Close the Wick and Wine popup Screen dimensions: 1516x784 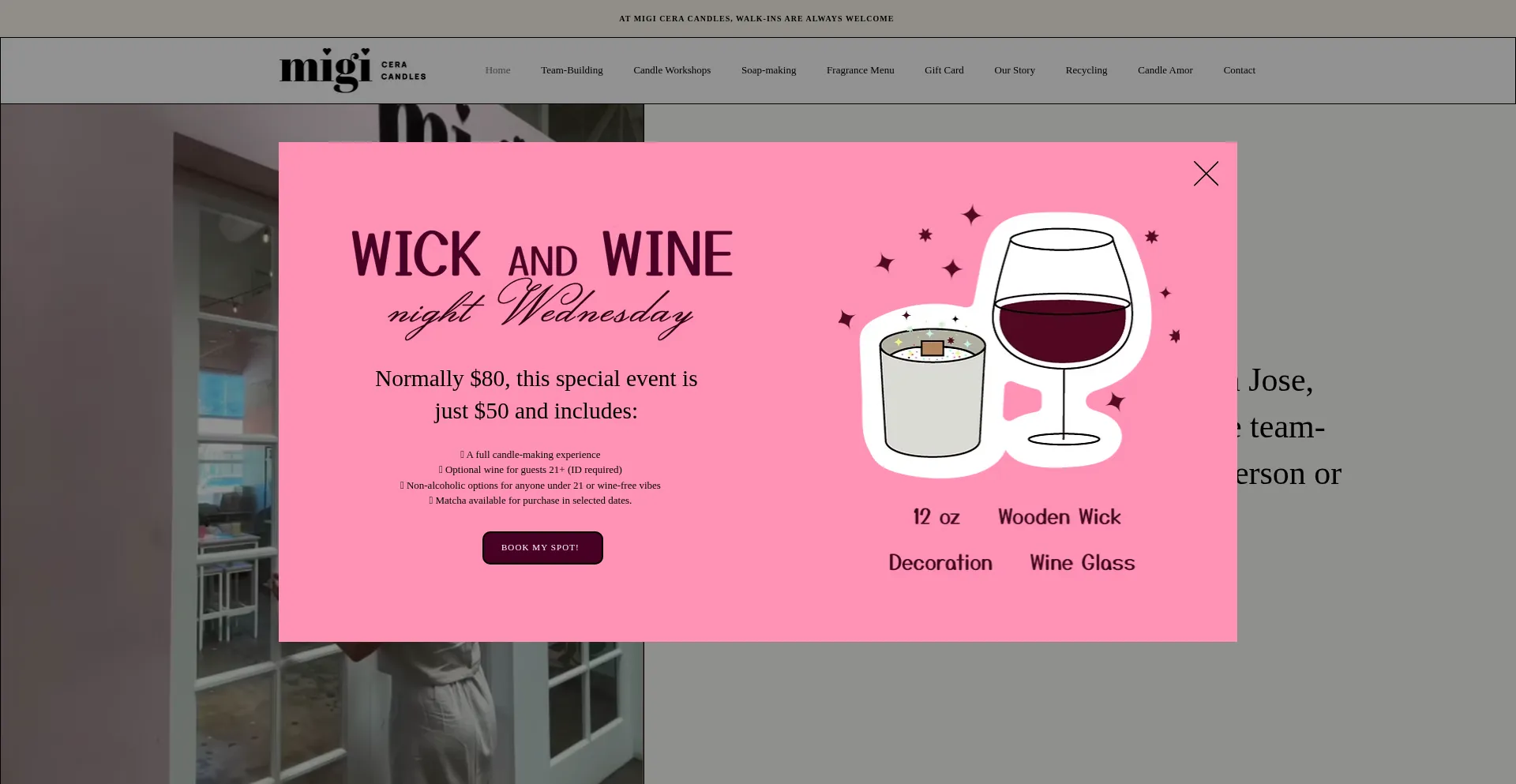point(1206,174)
